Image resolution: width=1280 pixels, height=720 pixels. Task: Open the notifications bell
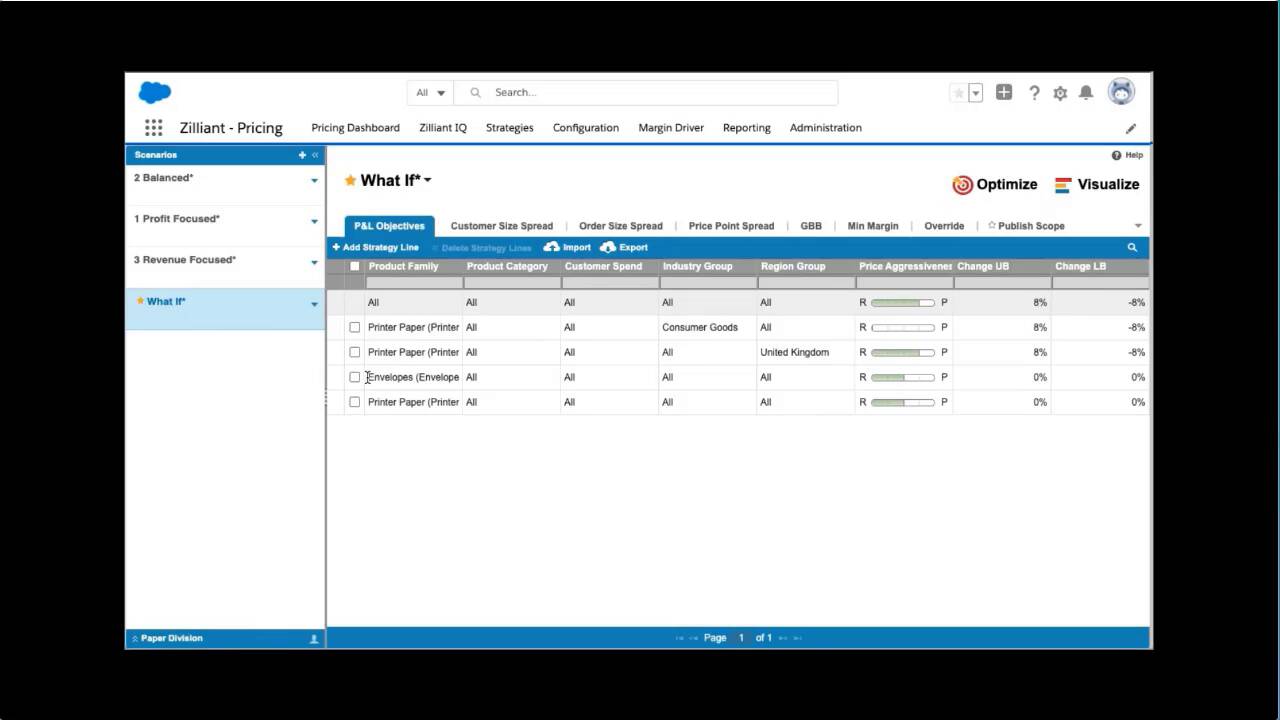click(1086, 92)
